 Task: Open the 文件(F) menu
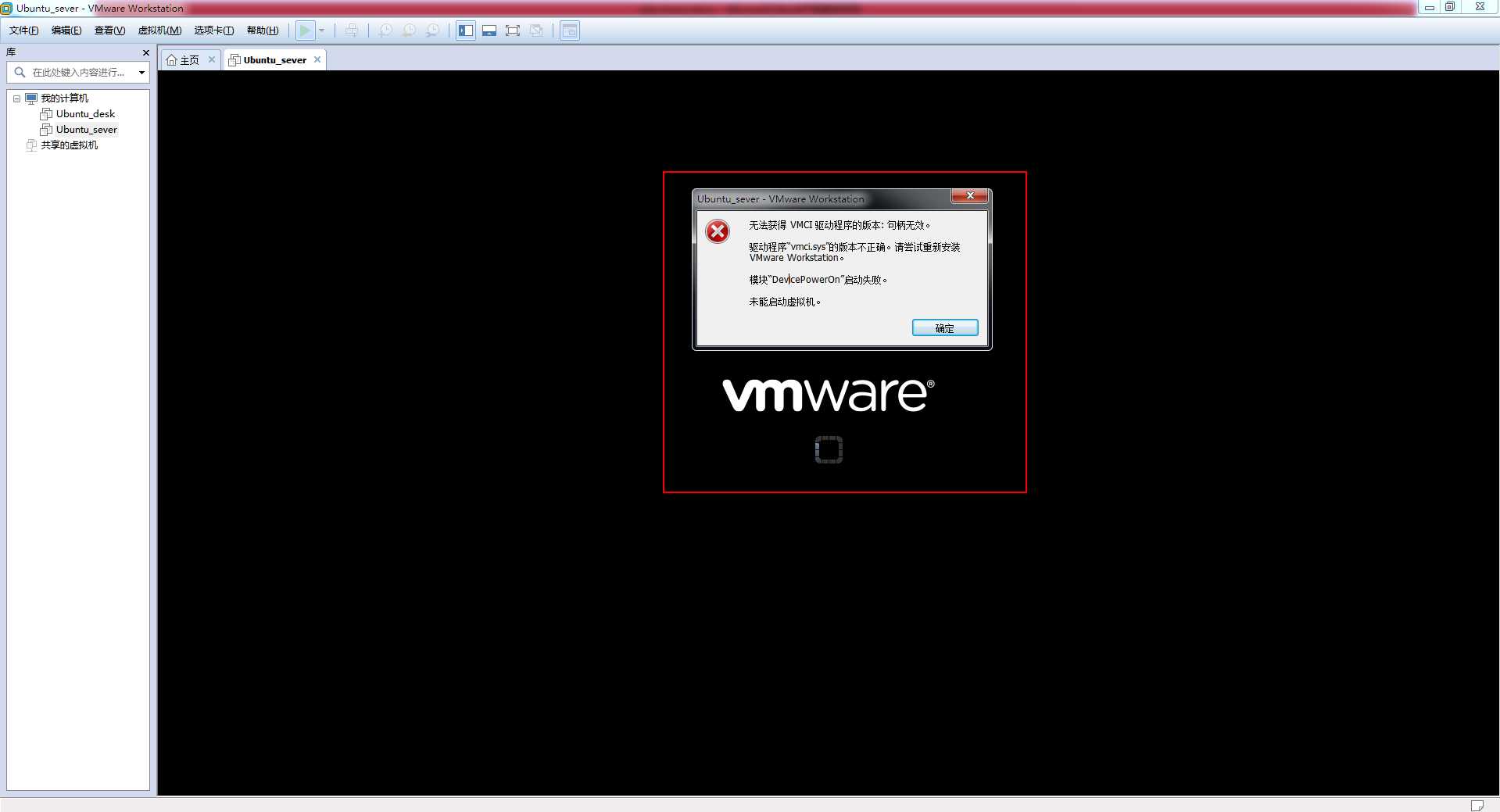pyautogui.click(x=23, y=30)
